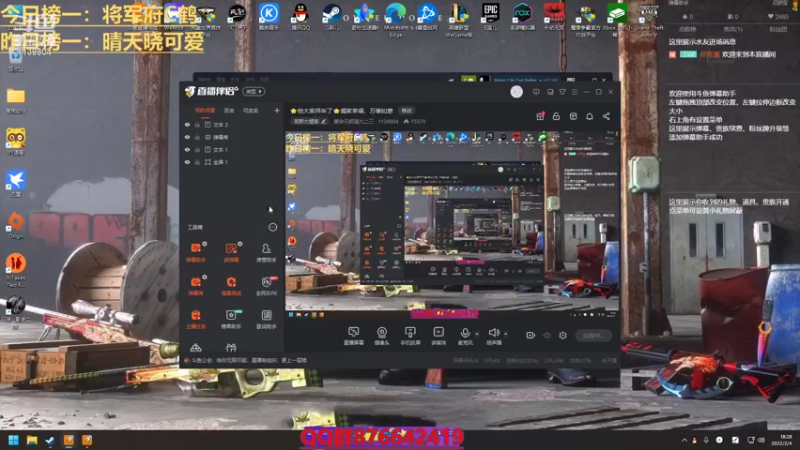Click the record video icon near settings

click(x=531, y=335)
